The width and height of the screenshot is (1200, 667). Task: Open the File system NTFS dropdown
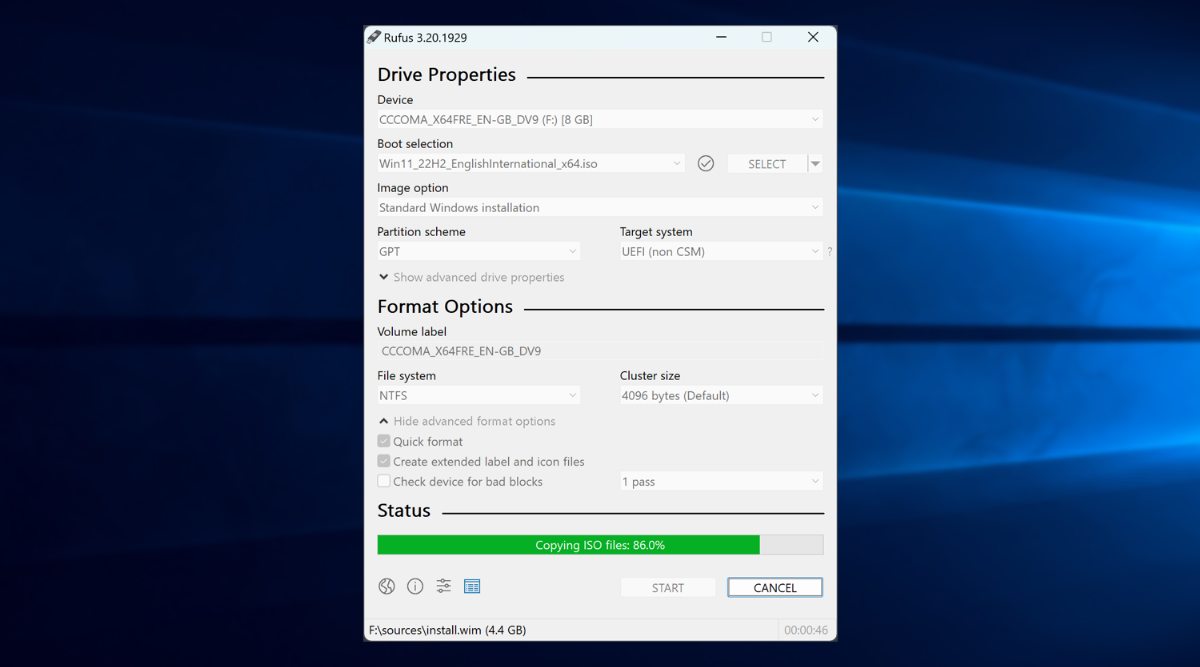point(478,395)
